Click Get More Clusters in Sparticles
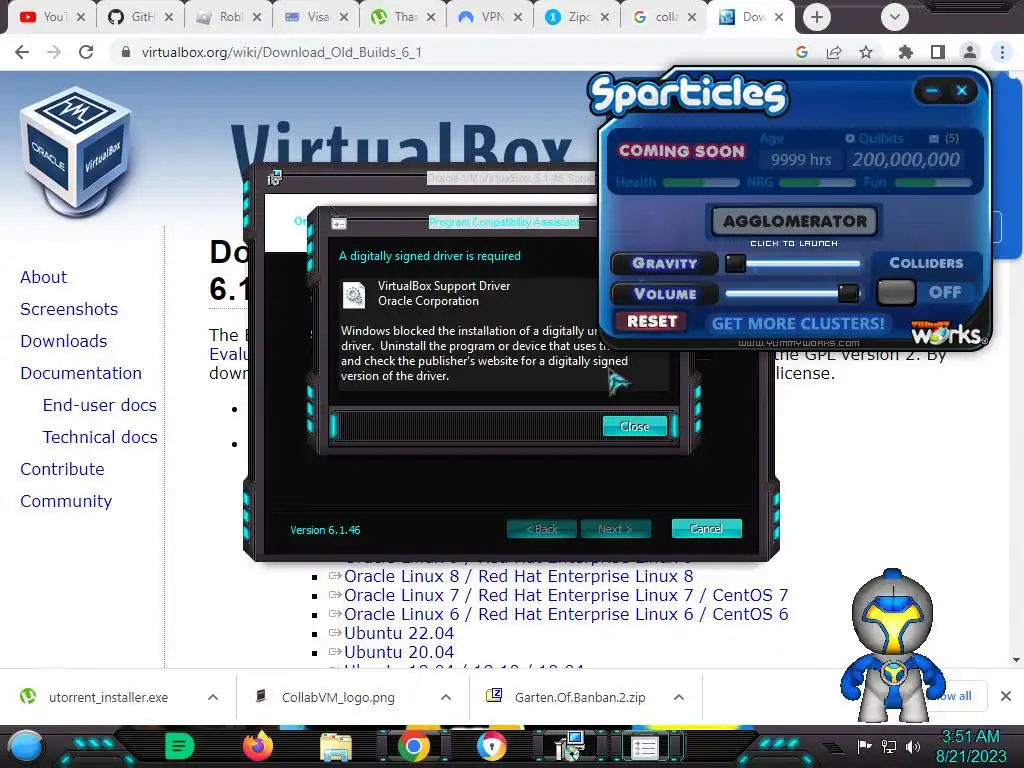The image size is (1024, 768). pos(797,323)
